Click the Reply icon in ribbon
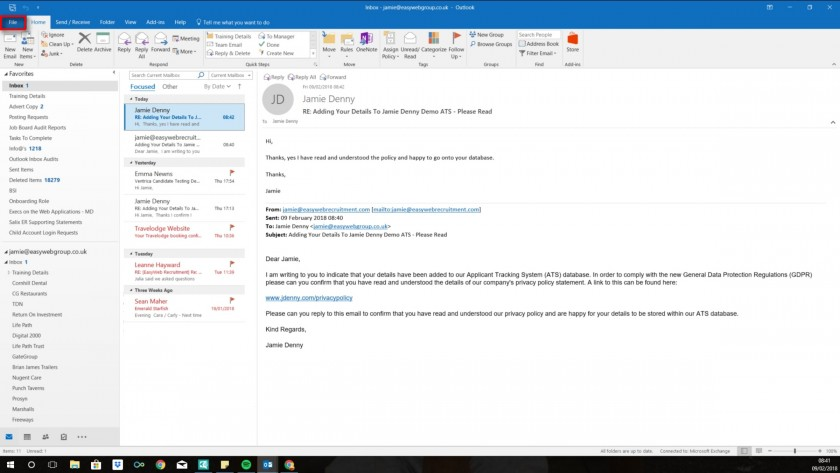 pos(124,39)
